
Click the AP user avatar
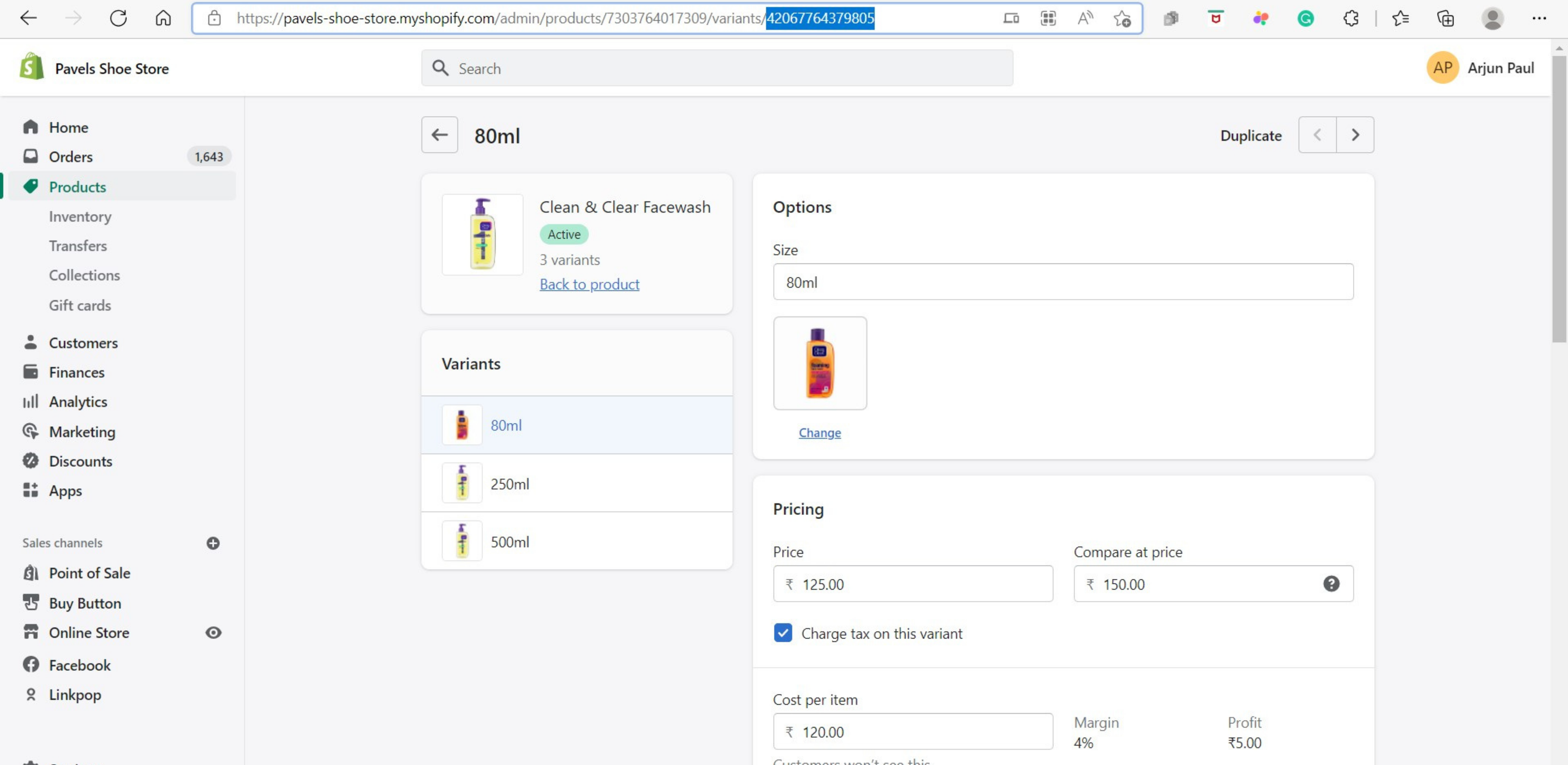click(1442, 68)
